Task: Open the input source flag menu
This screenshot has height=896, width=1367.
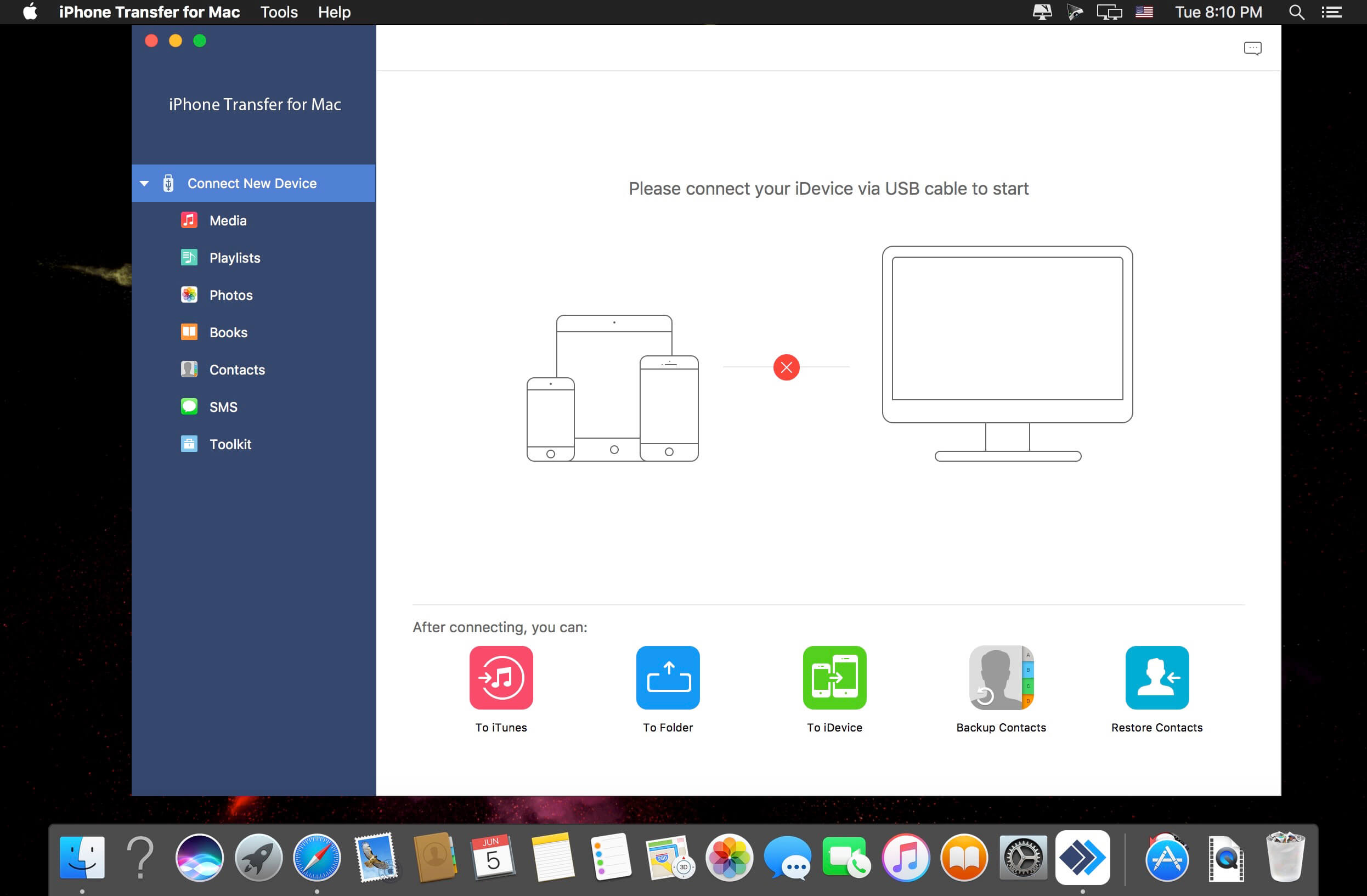Action: 1144,12
